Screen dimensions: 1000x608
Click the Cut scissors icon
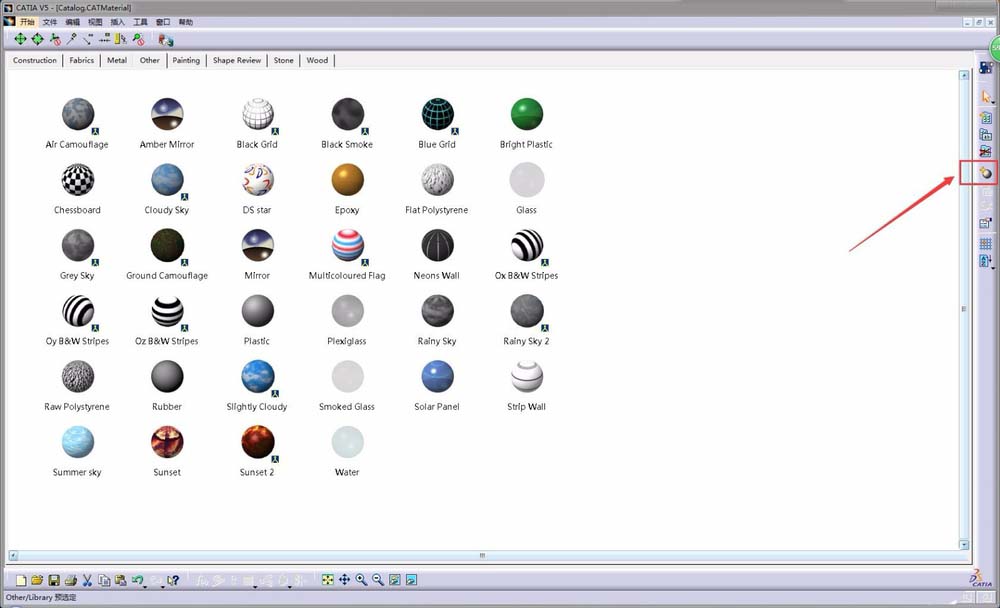click(x=87, y=580)
